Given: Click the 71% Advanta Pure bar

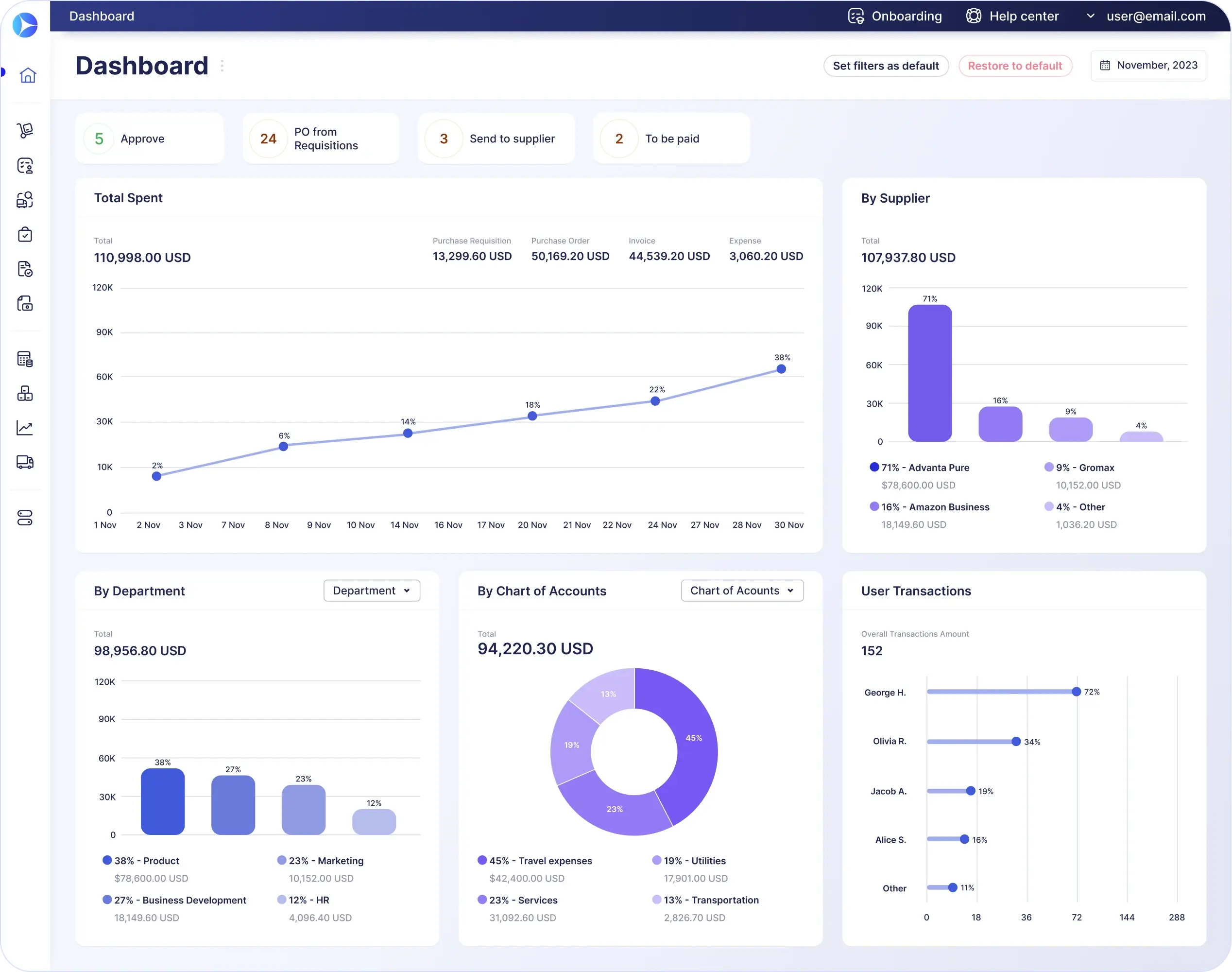Looking at the screenshot, I should click(x=930, y=373).
